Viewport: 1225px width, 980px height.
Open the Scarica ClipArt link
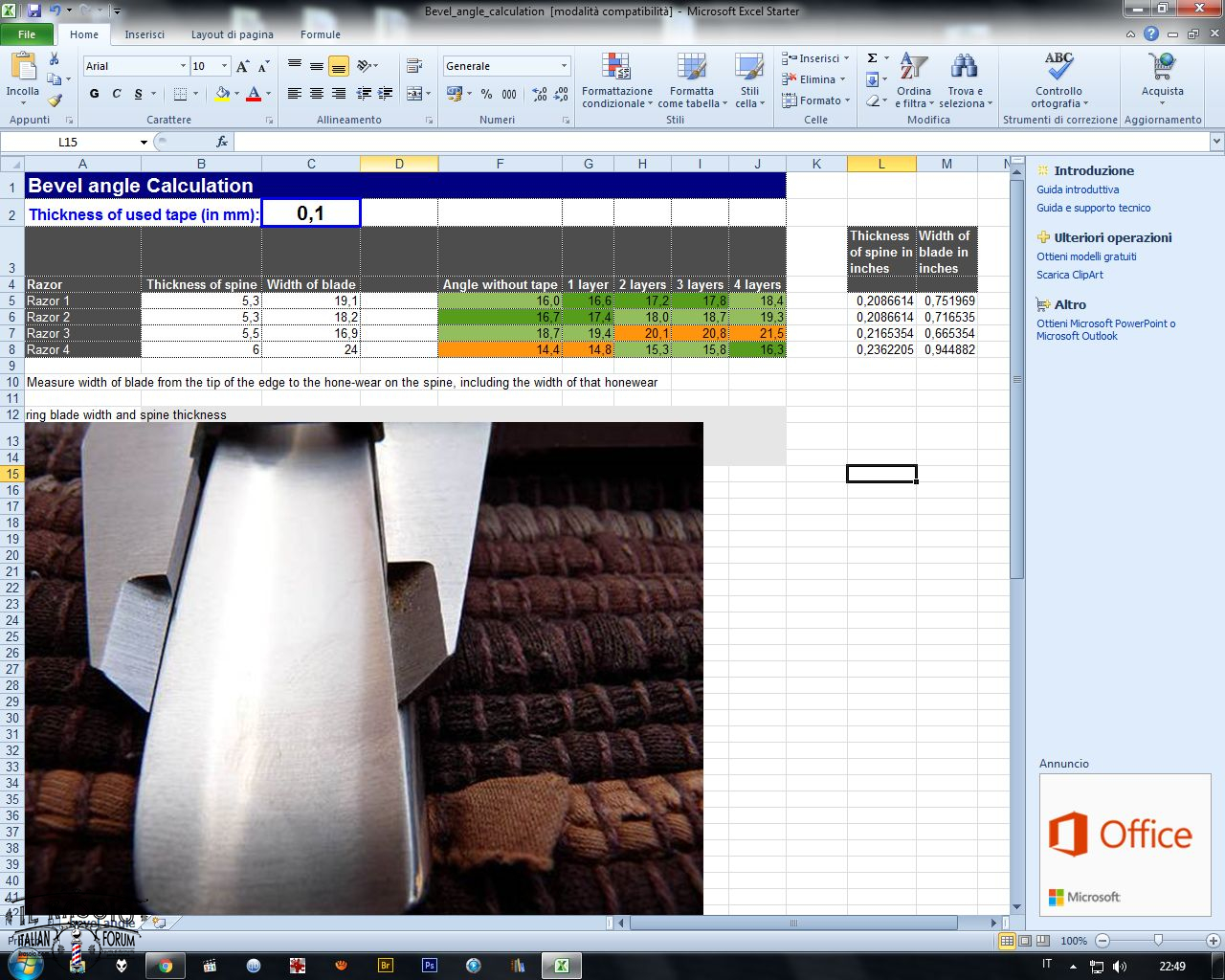[1070, 275]
